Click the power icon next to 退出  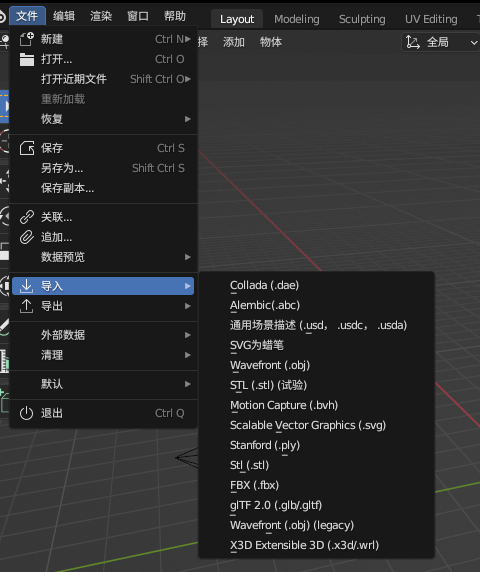click(x=27, y=413)
